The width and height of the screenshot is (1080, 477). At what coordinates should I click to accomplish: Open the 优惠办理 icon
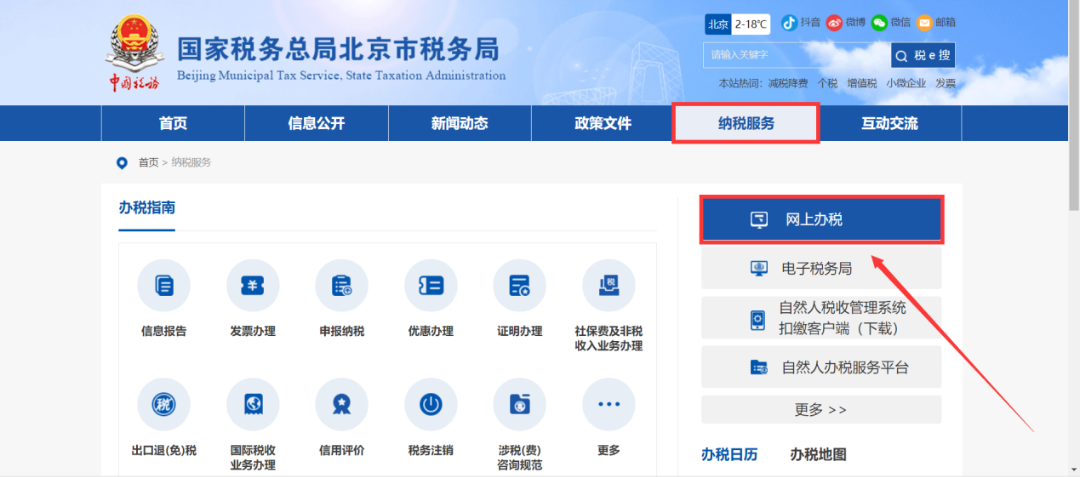tap(430, 286)
